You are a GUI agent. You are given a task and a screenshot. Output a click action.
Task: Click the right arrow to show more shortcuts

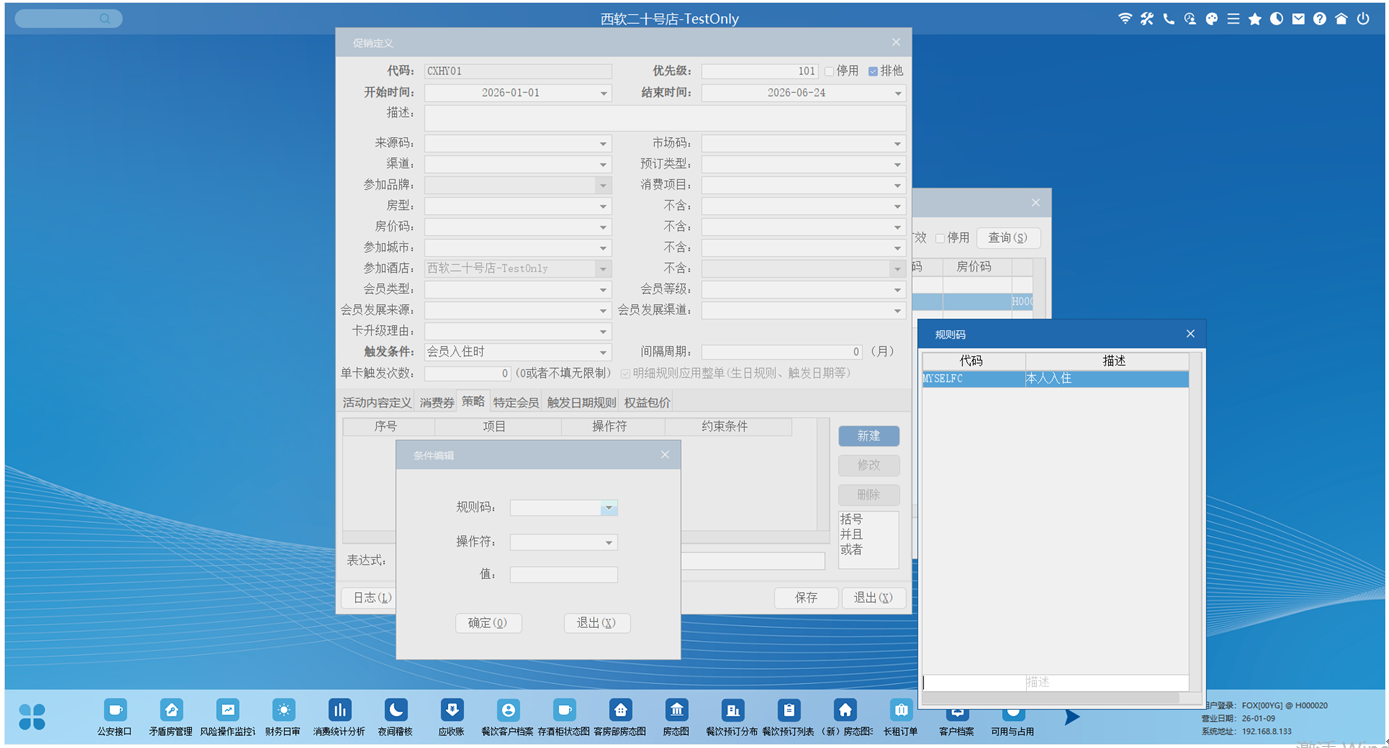(x=1072, y=717)
